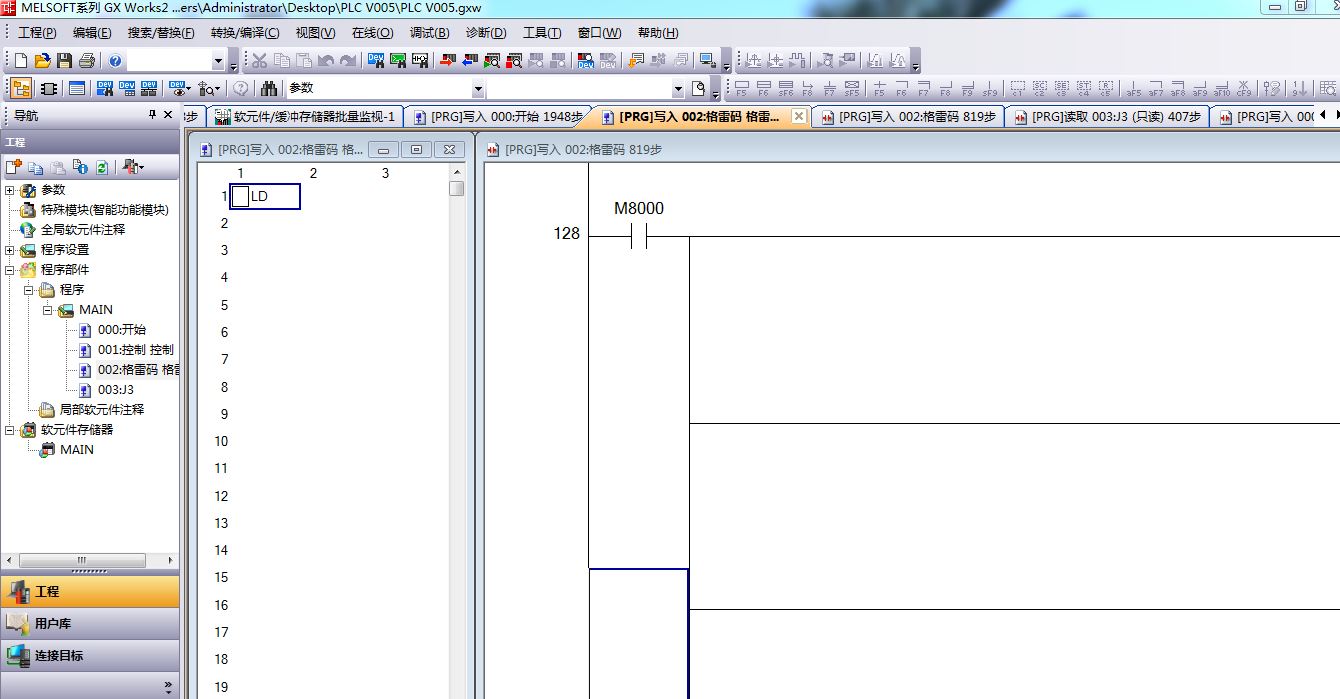Click the Save project icon

(64, 61)
